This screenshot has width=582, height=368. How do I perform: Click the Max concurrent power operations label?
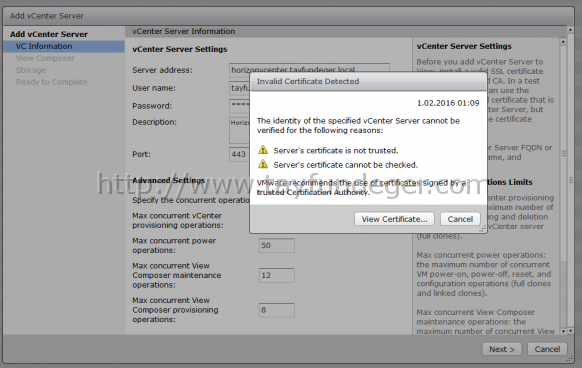(x=174, y=245)
